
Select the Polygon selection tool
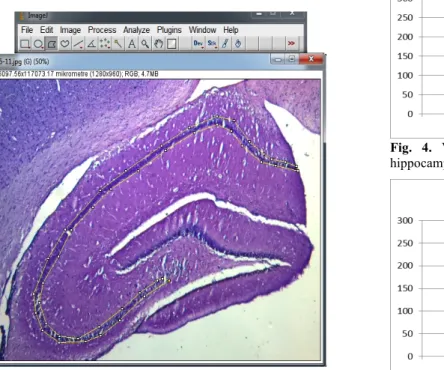52,44
